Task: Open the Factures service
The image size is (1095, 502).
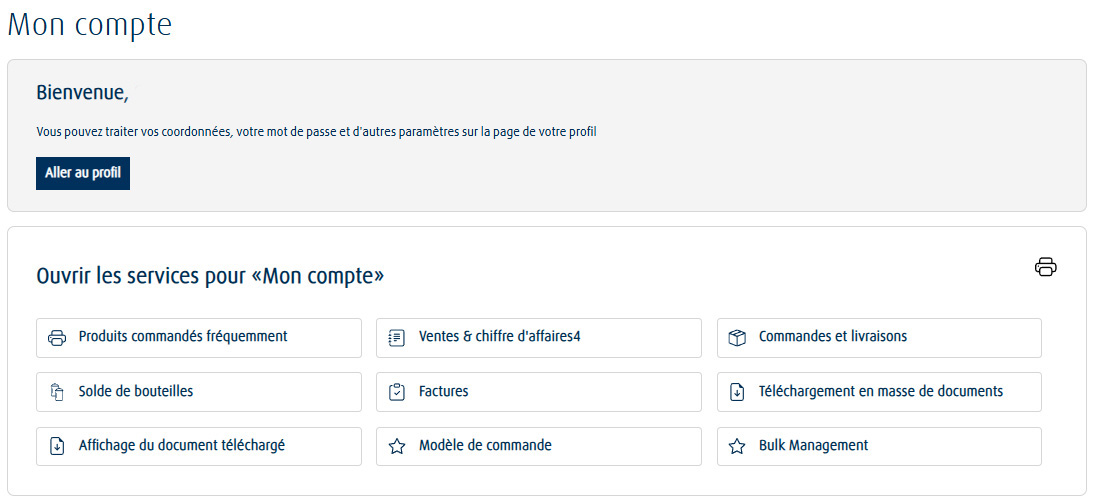Action: (x=538, y=392)
